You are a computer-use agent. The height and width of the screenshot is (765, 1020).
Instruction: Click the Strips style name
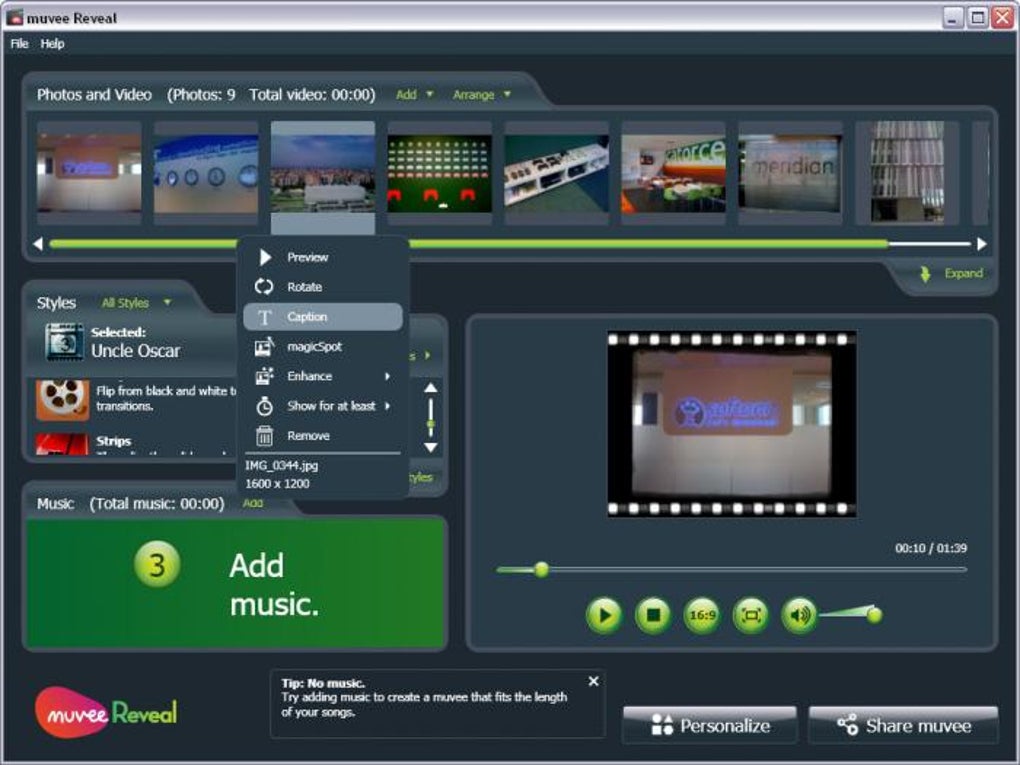[x=114, y=441]
